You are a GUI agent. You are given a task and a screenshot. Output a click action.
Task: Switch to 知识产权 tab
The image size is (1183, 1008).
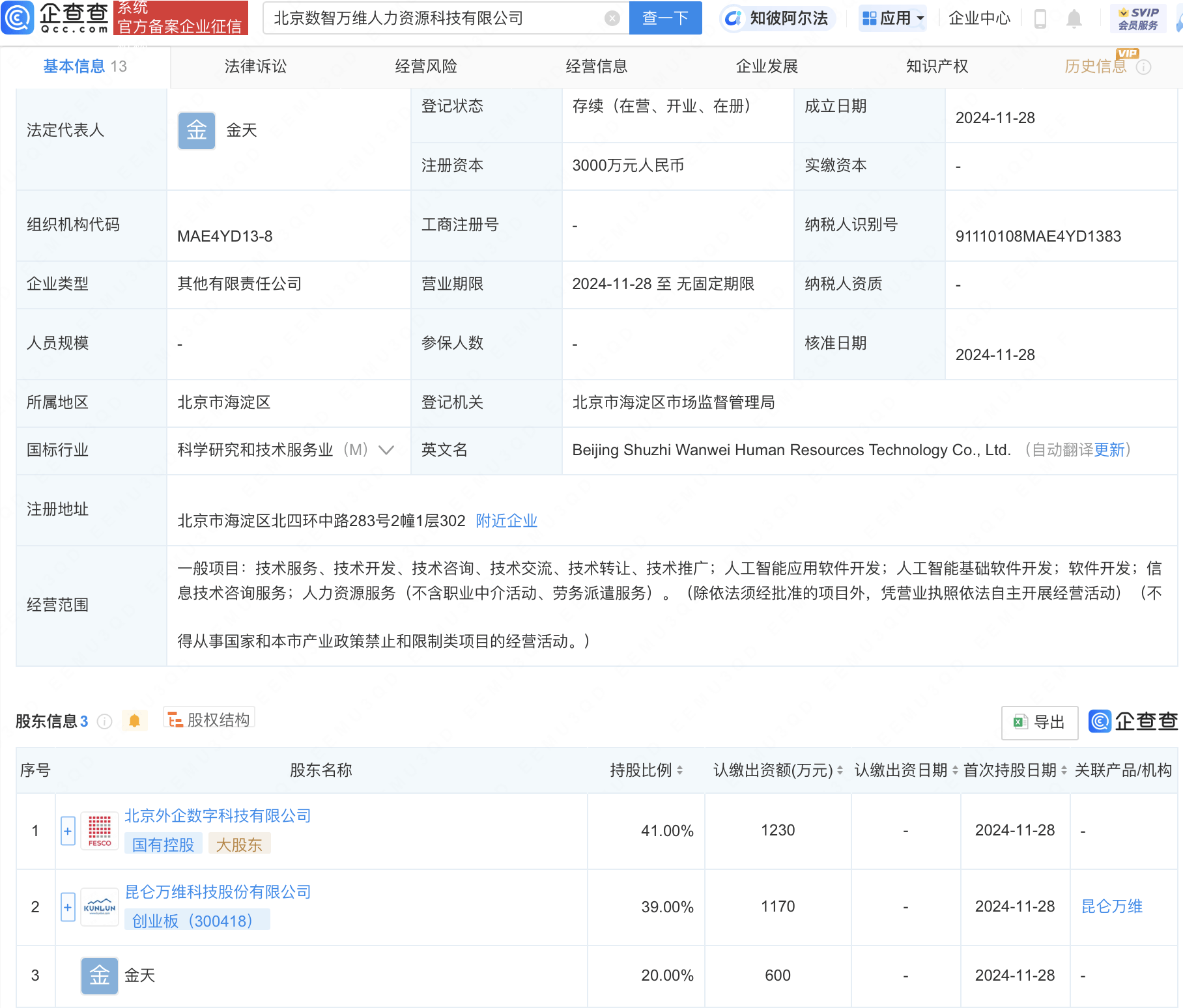pos(937,66)
